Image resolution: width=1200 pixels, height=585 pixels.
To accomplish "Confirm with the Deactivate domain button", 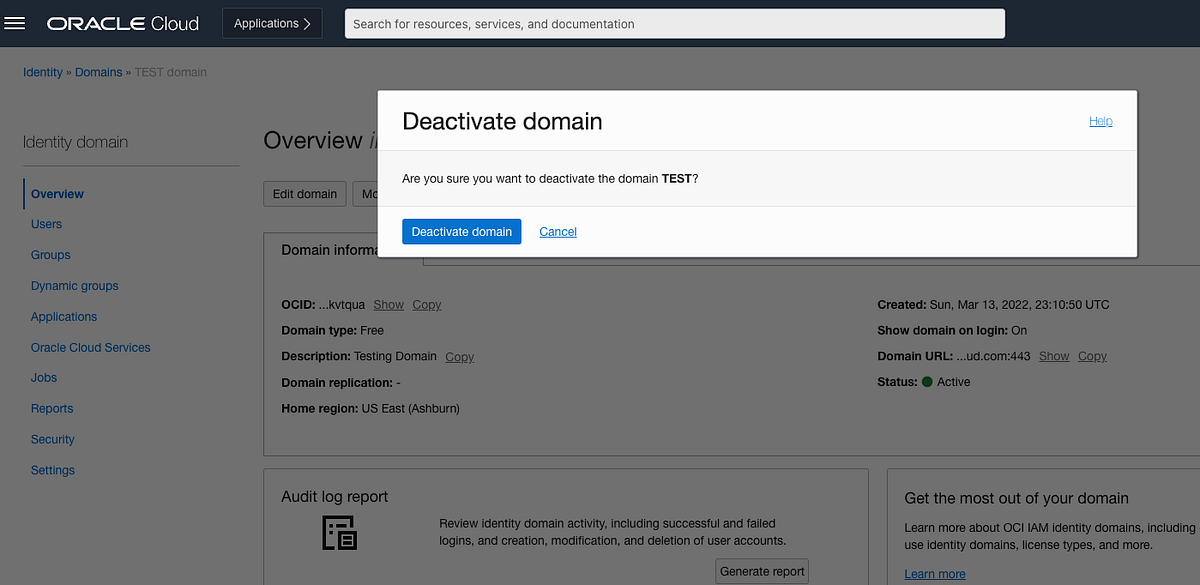I will click(x=461, y=231).
